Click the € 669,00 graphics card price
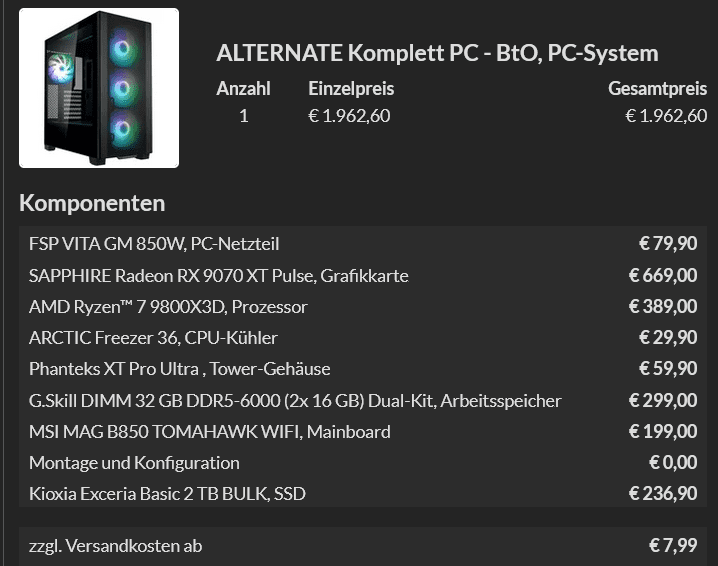 [x=662, y=275]
